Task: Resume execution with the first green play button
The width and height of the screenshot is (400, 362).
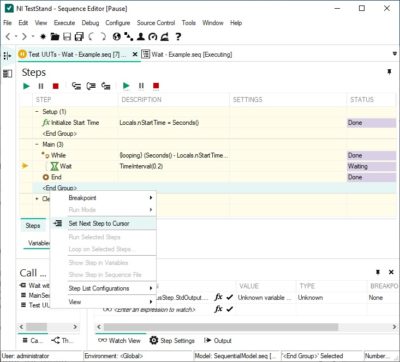Action: (x=26, y=86)
